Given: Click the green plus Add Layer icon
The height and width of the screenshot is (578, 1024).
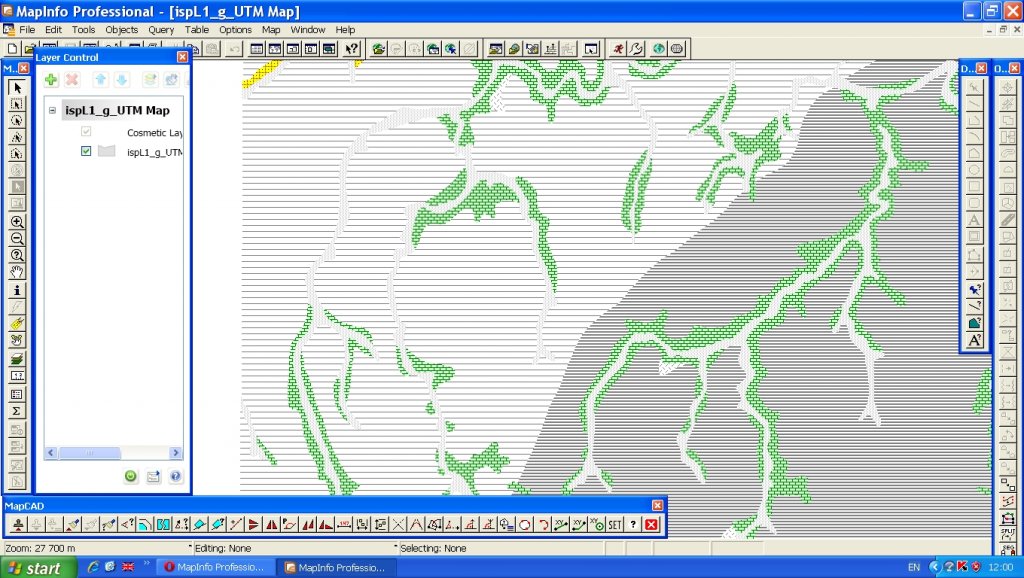Looking at the screenshot, I should [51, 80].
